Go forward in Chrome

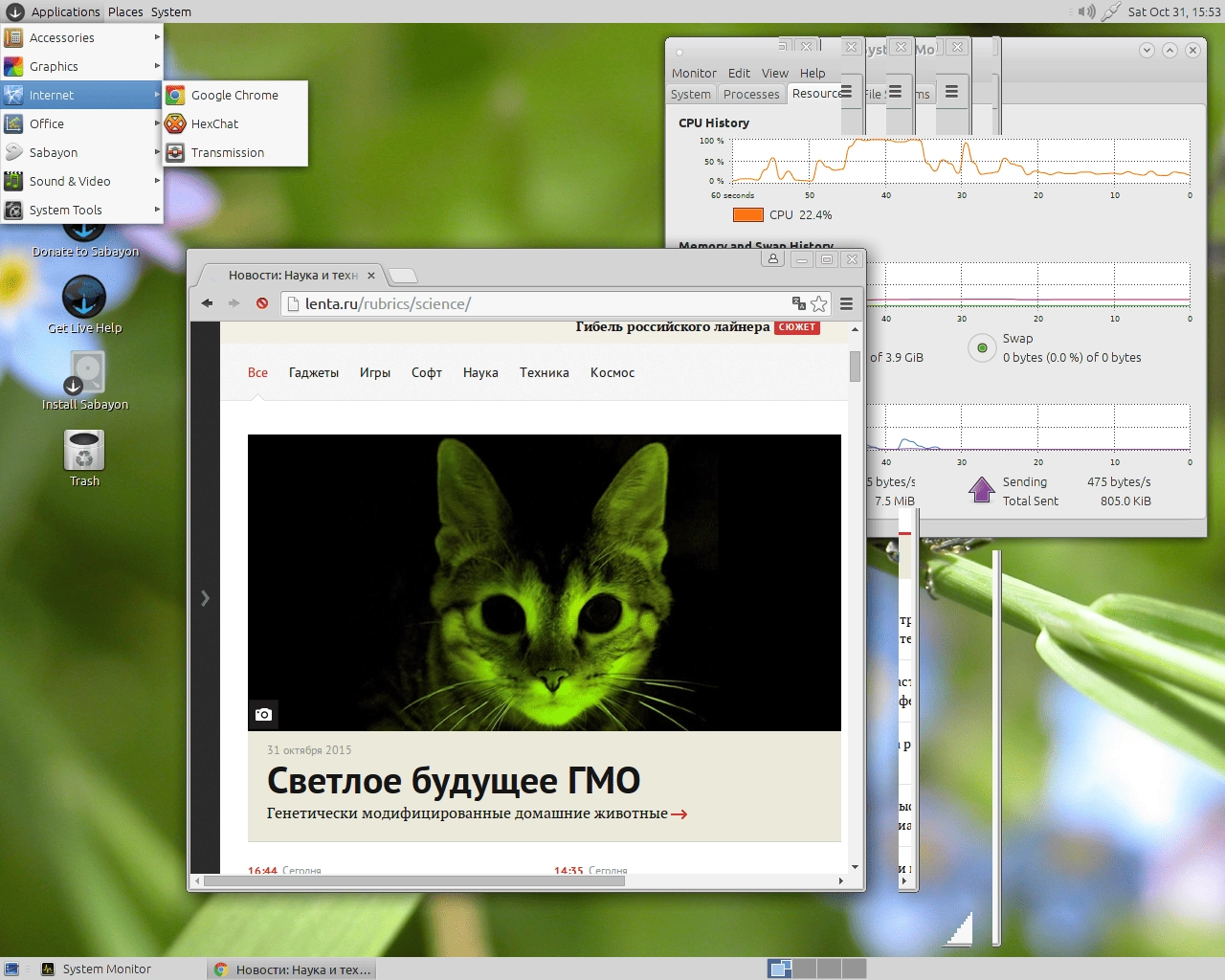click(x=234, y=303)
